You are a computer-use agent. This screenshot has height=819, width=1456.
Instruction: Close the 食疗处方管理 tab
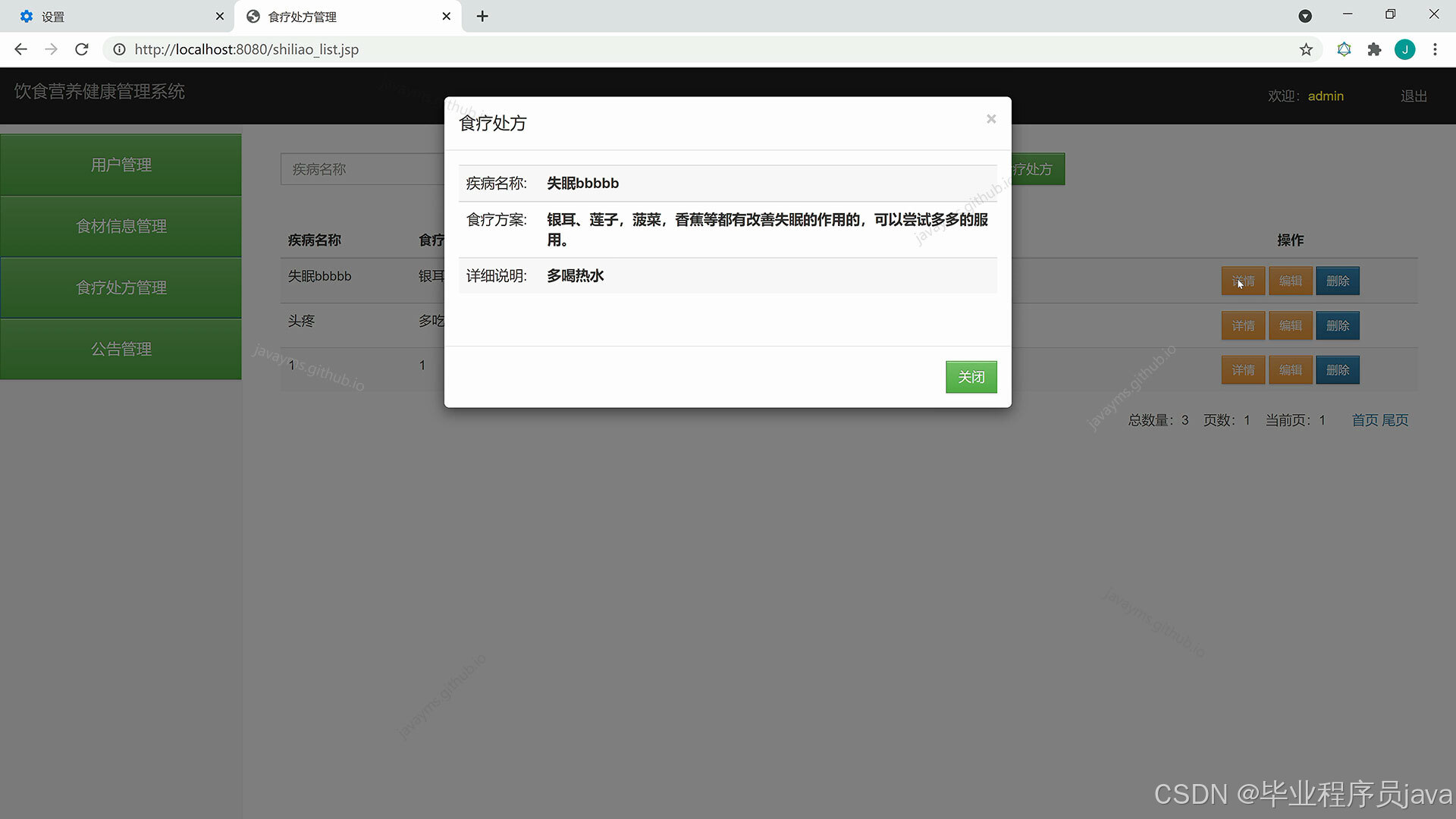point(446,16)
